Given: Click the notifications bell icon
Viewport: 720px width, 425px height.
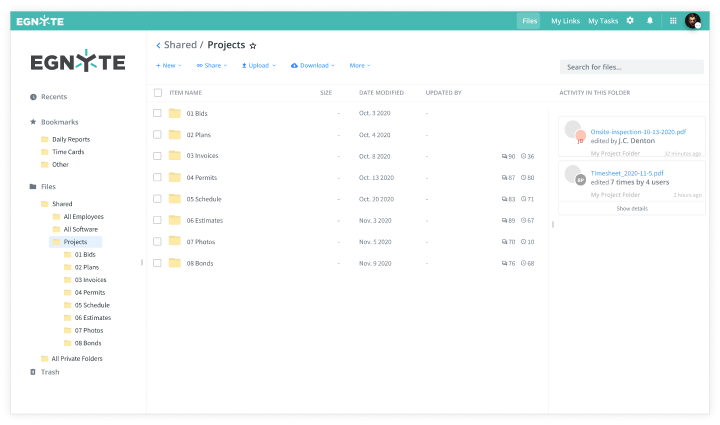Looking at the screenshot, I should pos(650,20).
